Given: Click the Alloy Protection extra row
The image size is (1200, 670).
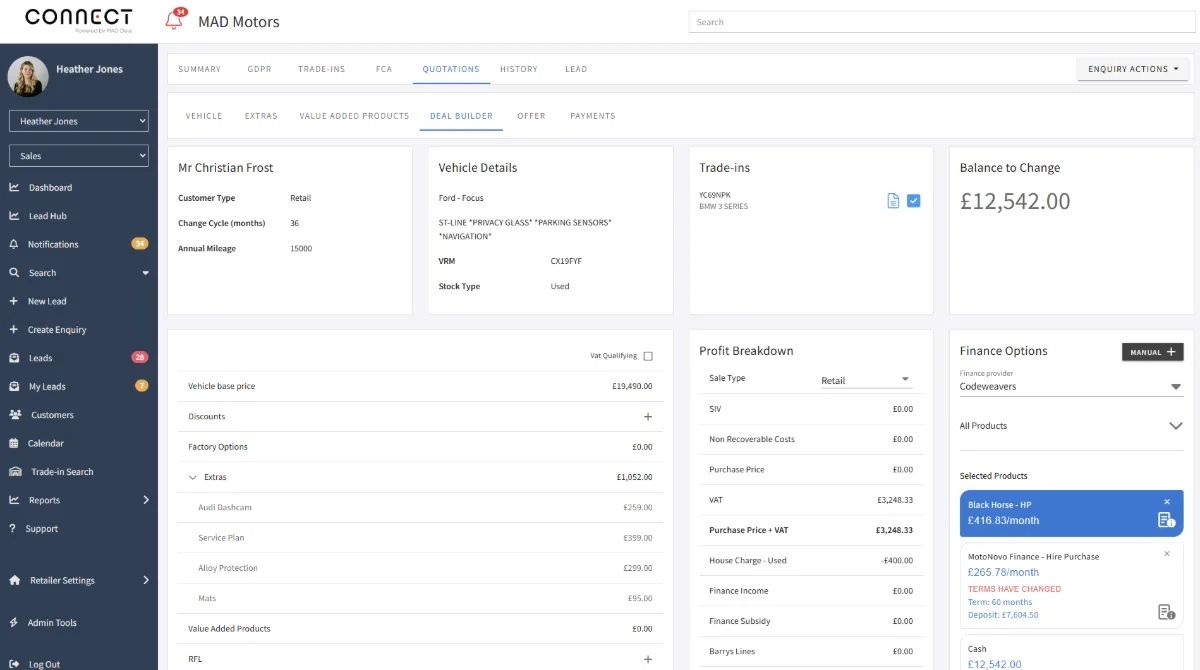Looking at the screenshot, I should [x=420, y=568].
